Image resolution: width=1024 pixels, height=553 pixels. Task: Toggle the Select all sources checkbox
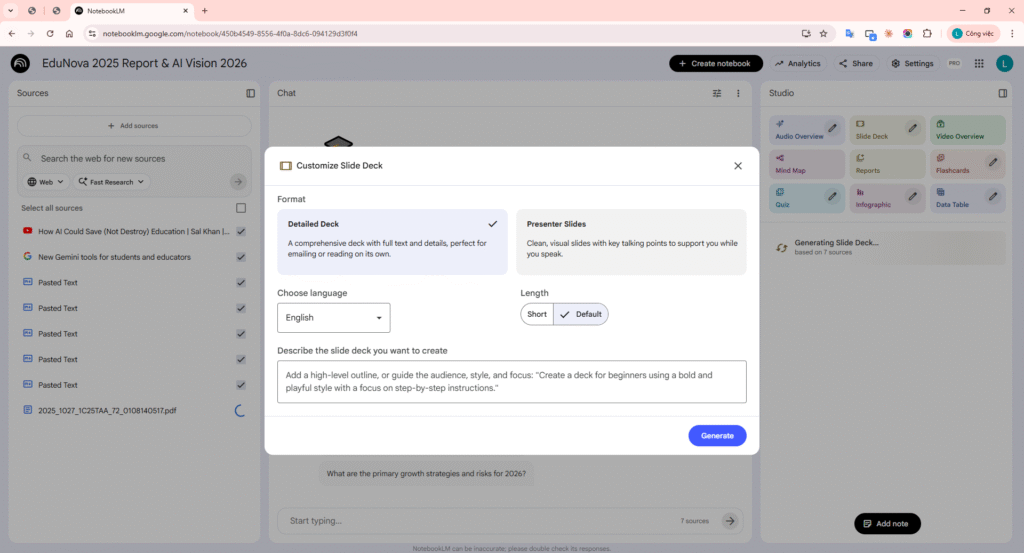pyautogui.click(x=241, y=208)
